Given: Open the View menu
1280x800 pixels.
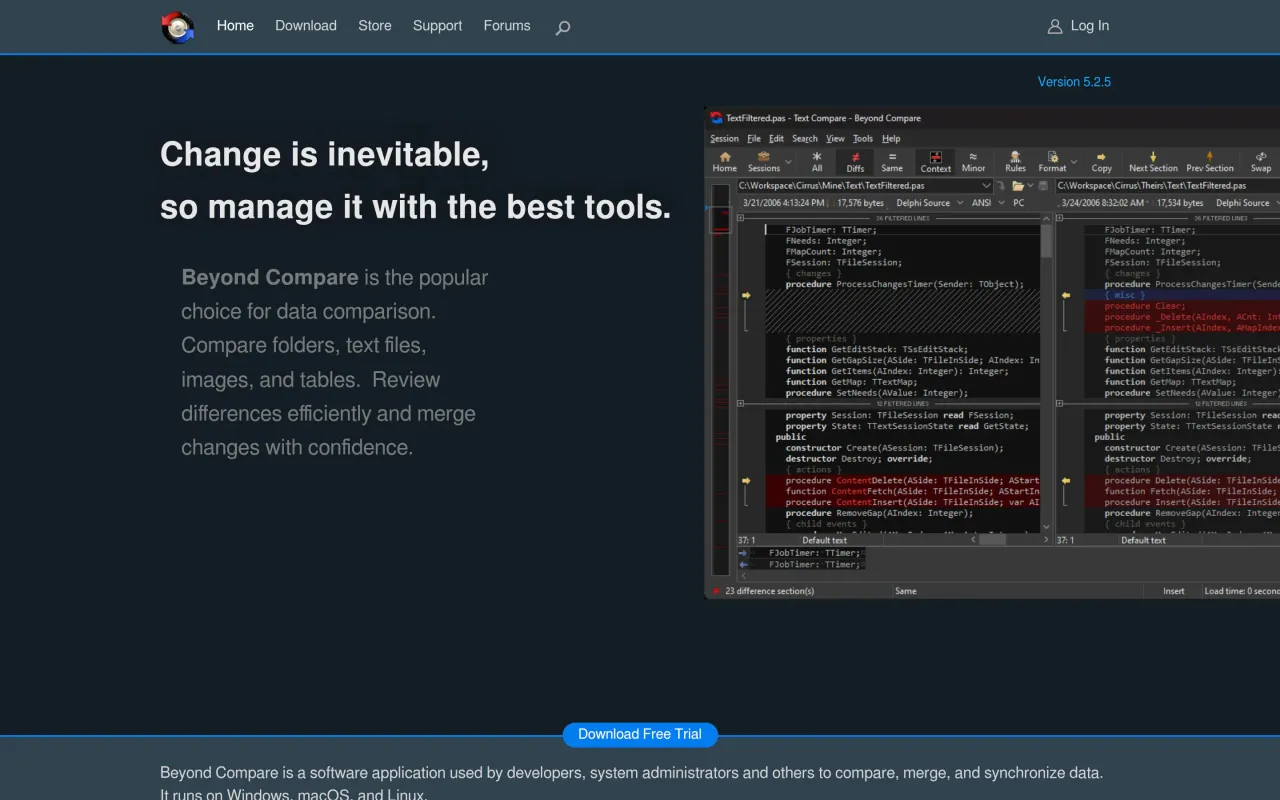Looking at the screenshot, I should [835, 139].
